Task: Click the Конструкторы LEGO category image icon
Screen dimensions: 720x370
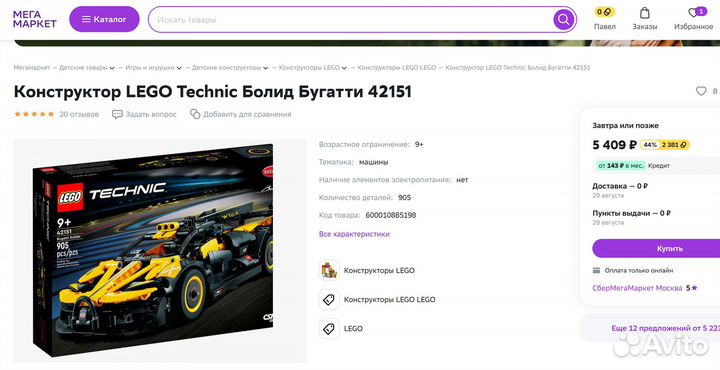Action: pos(329,270)
